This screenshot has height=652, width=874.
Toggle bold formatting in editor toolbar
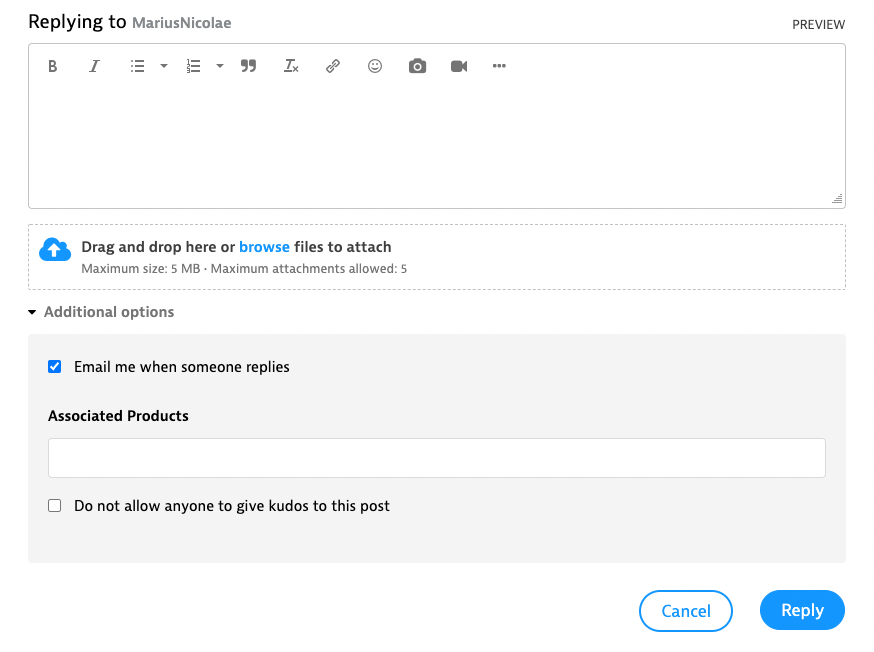(53, 66)
